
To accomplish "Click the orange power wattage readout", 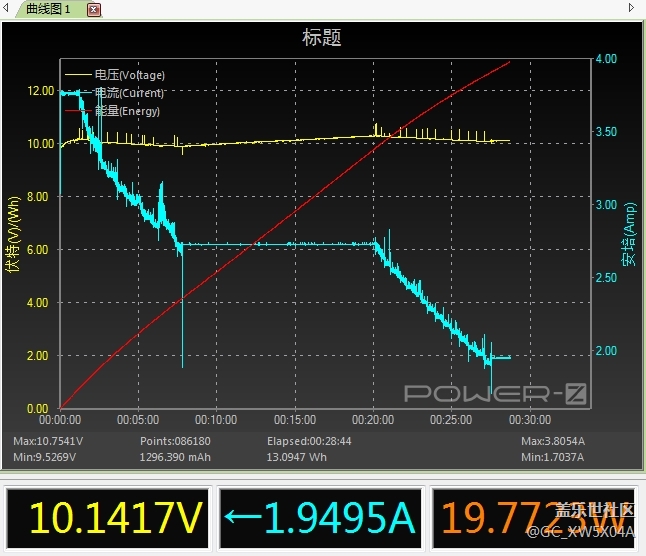I will click(x=534, y=519).
